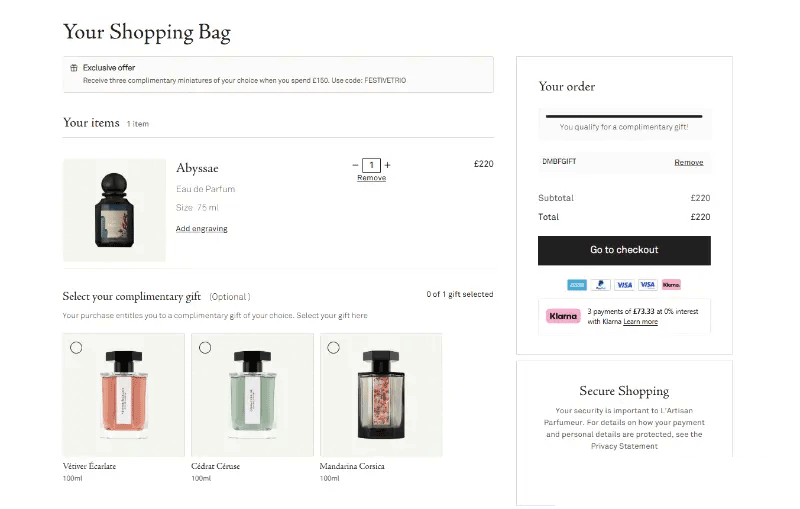Click the small Klarna icon beside the Visa icons
The image size is (800, 509).
[x=671, y=285]
